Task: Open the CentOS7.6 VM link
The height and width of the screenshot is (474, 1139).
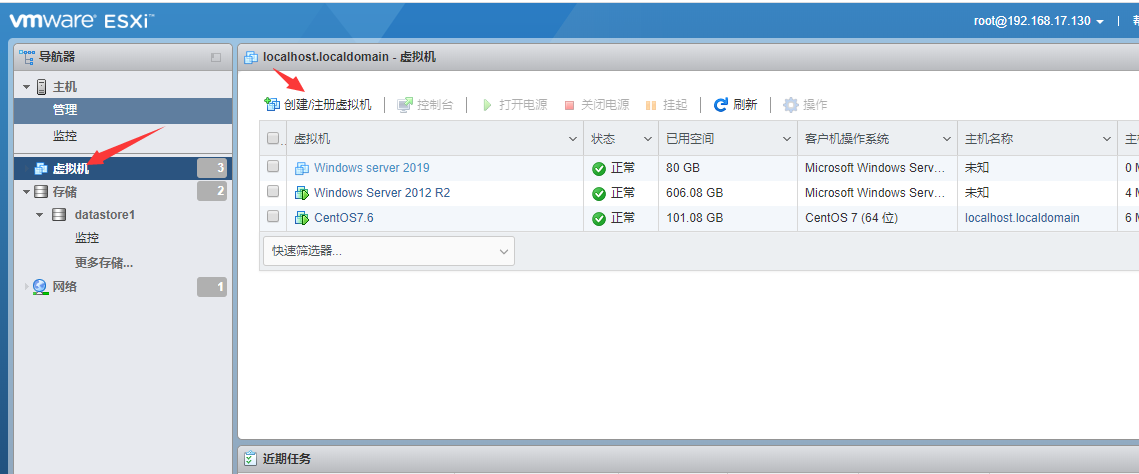Action: click(x=344, y=218)
